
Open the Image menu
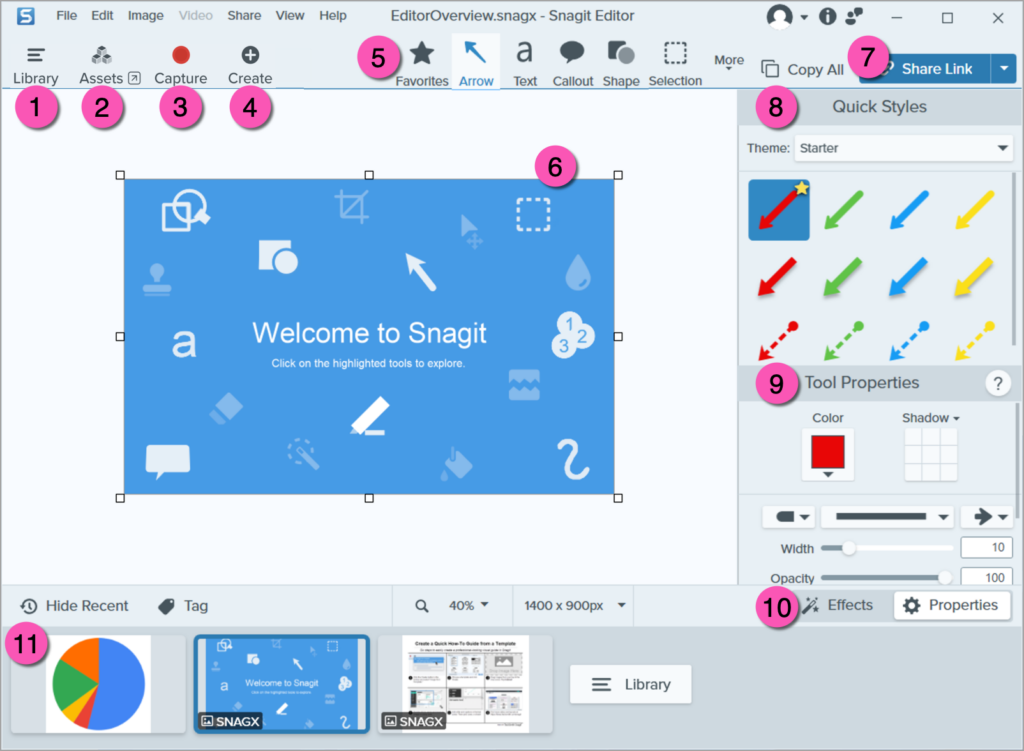point(146,16)
